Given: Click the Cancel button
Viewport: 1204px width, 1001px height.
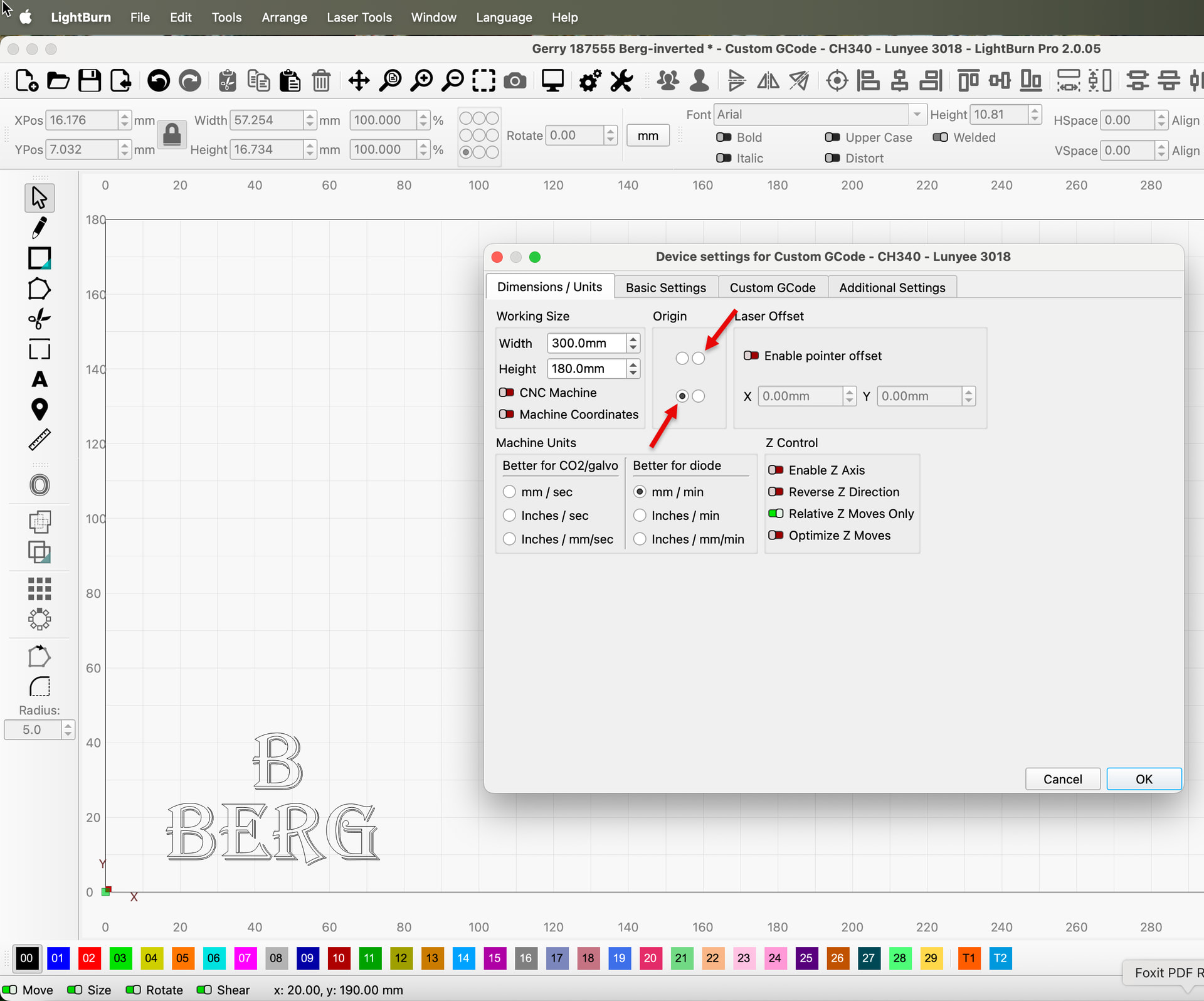Looking at the screenshot, I should (x=1062, y=779).
